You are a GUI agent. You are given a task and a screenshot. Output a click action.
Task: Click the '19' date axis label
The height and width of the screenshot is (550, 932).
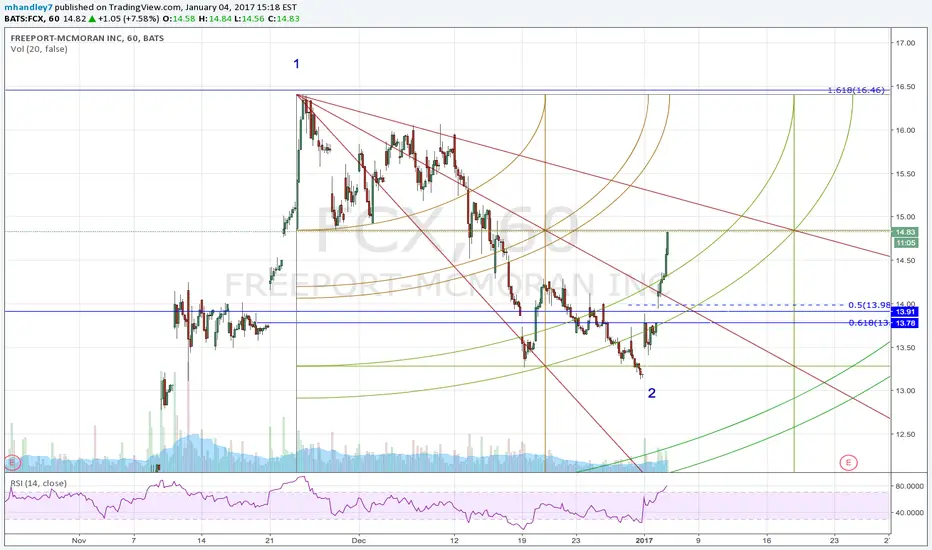[521, 540]
